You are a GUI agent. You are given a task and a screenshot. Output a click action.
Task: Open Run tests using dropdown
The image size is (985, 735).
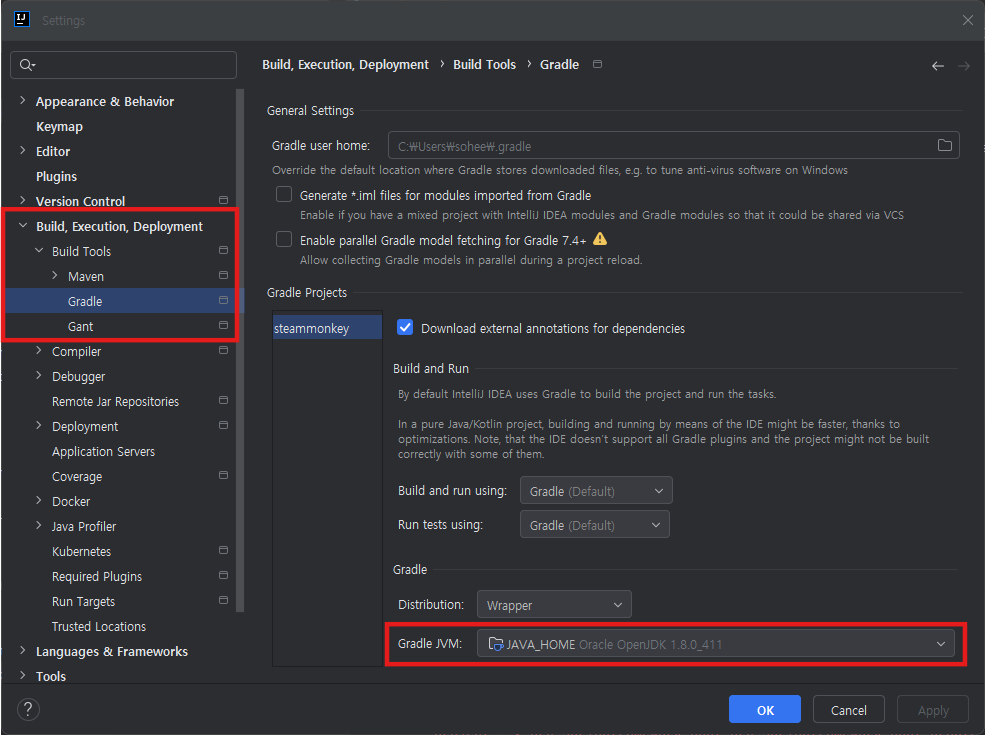coord(594,525)
